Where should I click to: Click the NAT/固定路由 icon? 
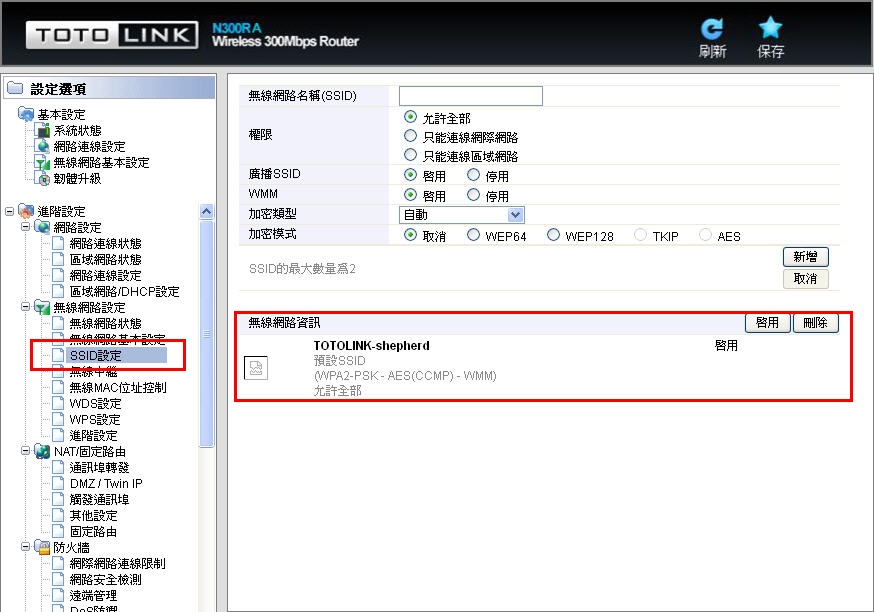[42, 451]
